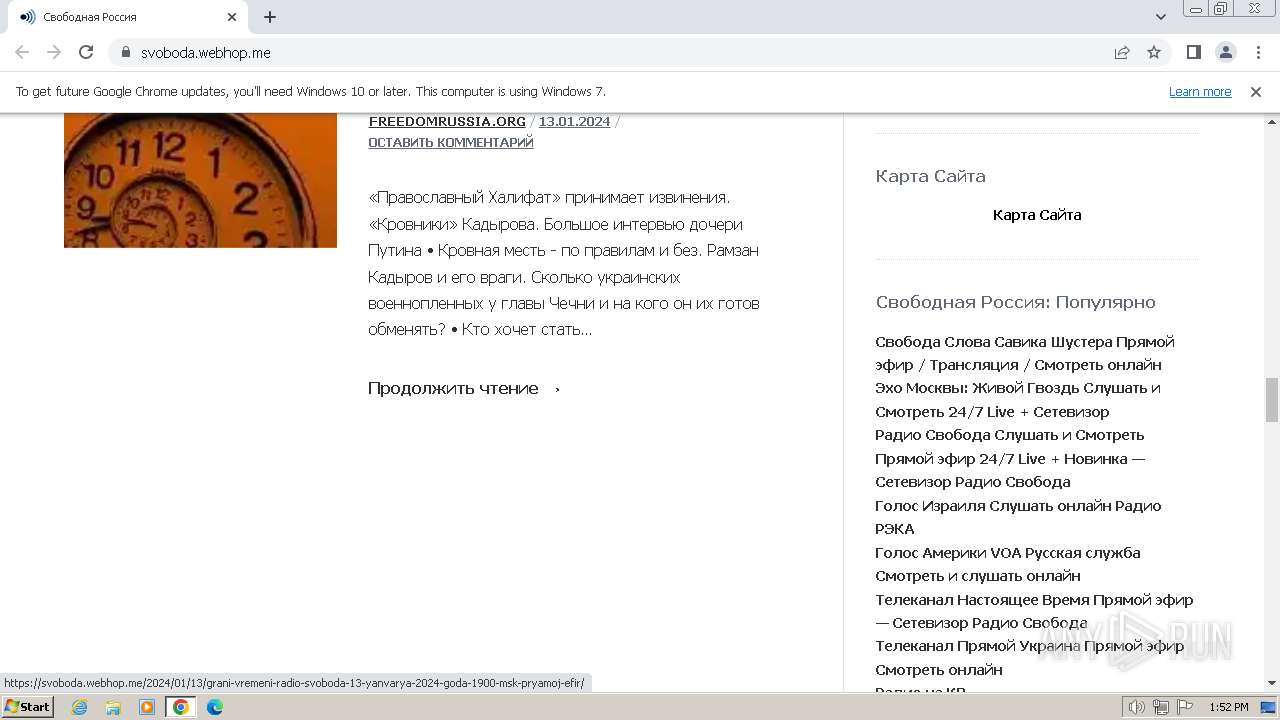
Task: Open the FREEDOMRUSSIA.ORG author link
Action: click(447, 121)
